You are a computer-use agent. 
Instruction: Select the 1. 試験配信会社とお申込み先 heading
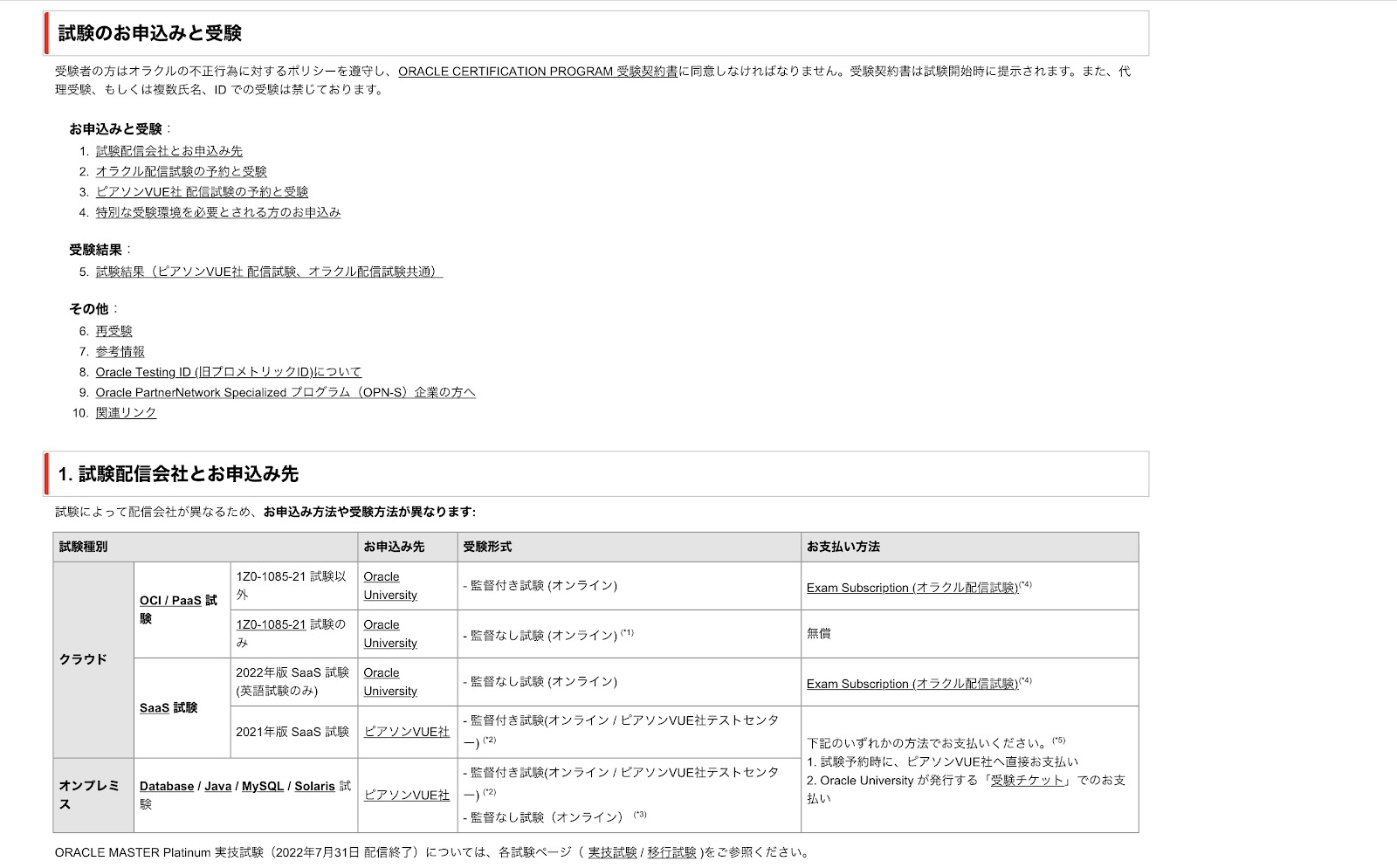click(178, 474)
